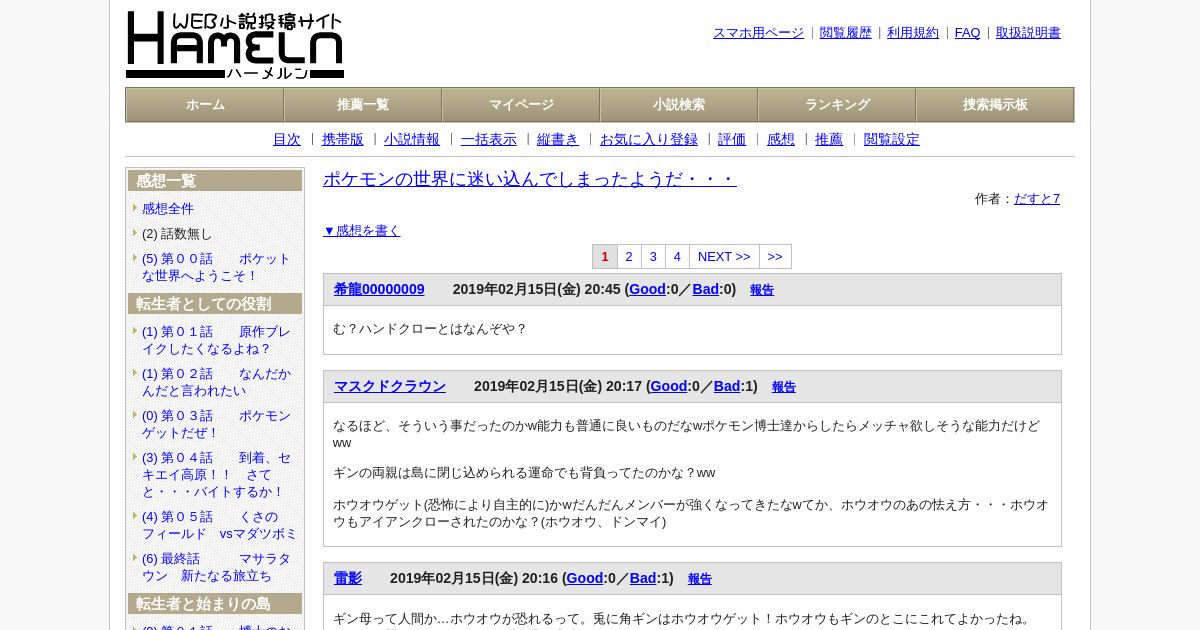Screen dimensions: 1200x630
Task: Open user 希龍00000009 profile
Action: tap(379, 290)
